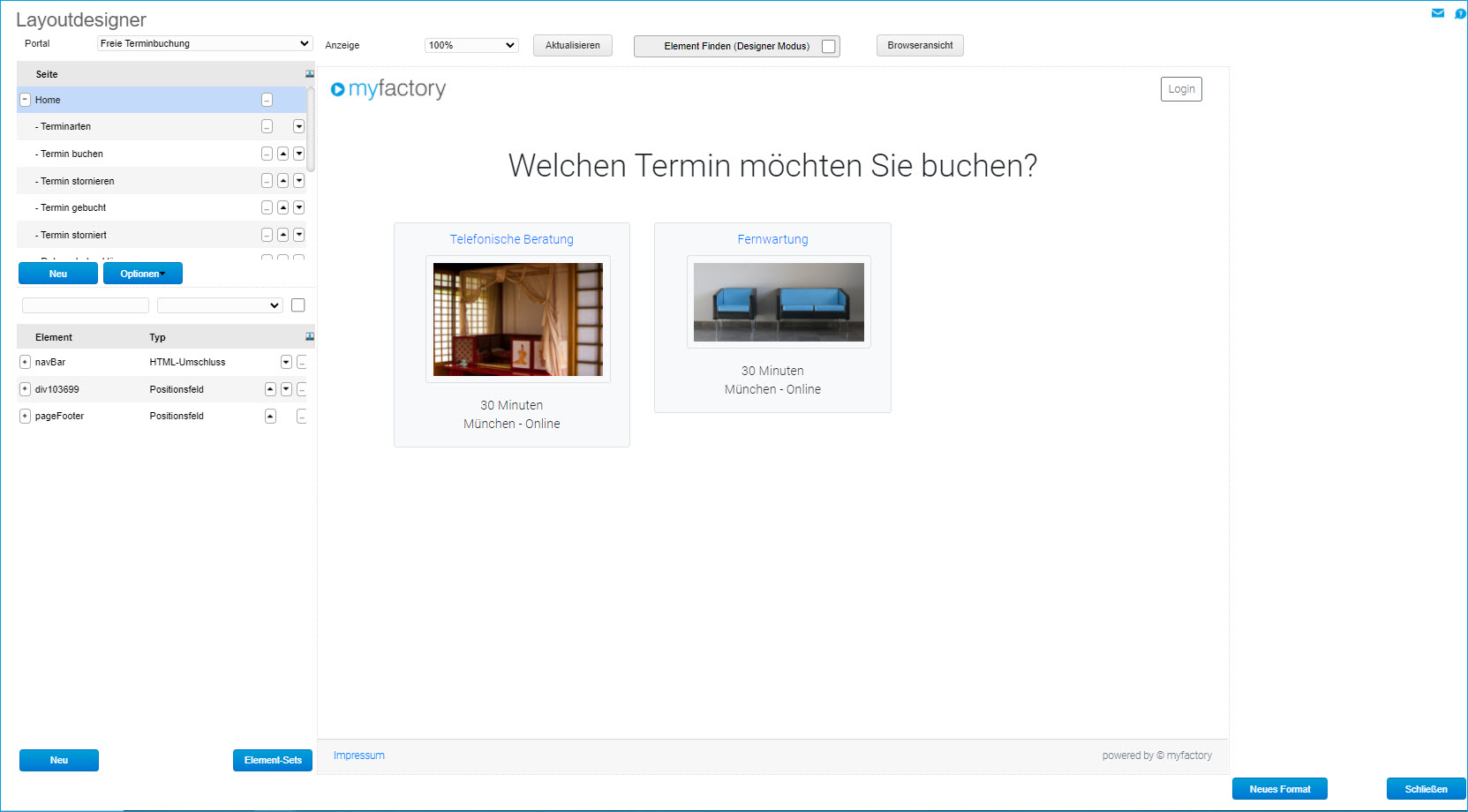
Task: Click the Aktualisieren button
Action: [x=573, y=45]
